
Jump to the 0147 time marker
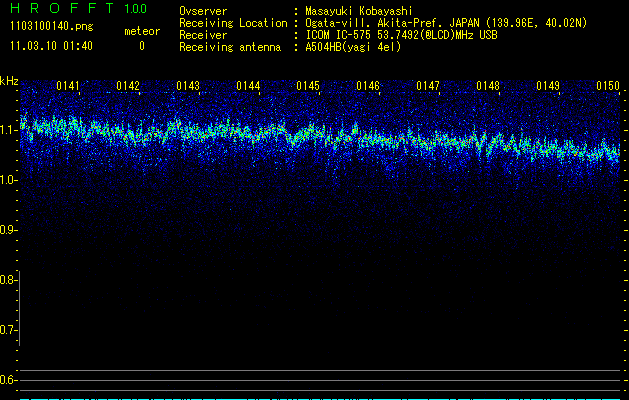click(x=428, y=87)
